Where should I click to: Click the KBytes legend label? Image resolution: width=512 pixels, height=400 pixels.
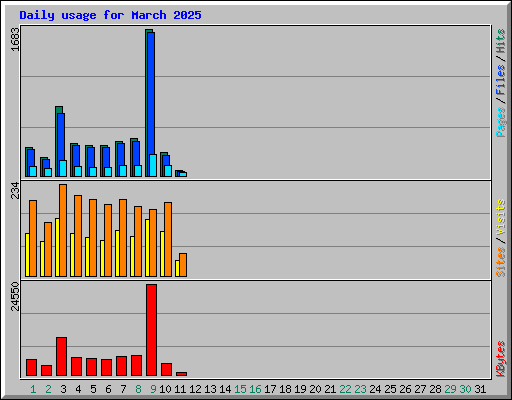(500, 359)
